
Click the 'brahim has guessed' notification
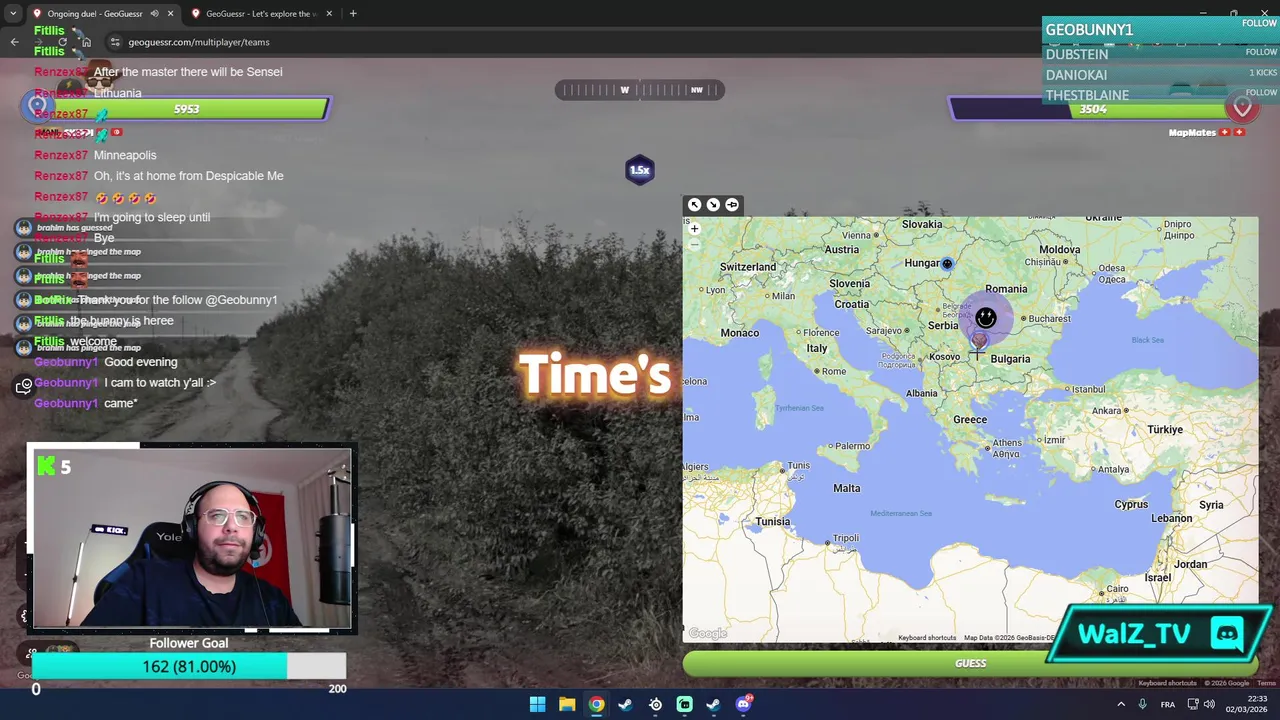pyautogui.click(x=74, y=228)
